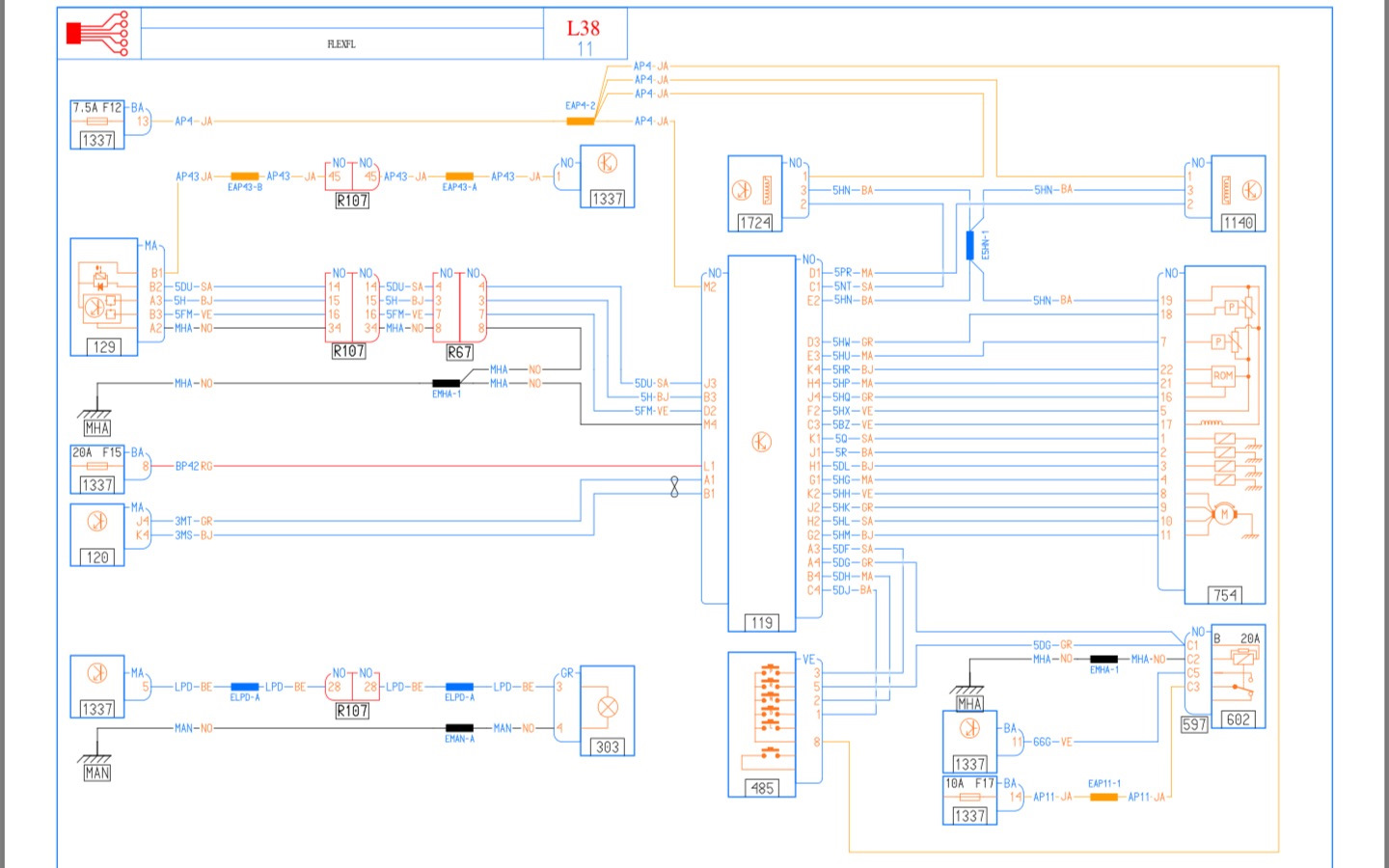Click the FLEXFL title text
This screenshot has width=1389, height=868.
pyautogui.click(x=341, y=44)
